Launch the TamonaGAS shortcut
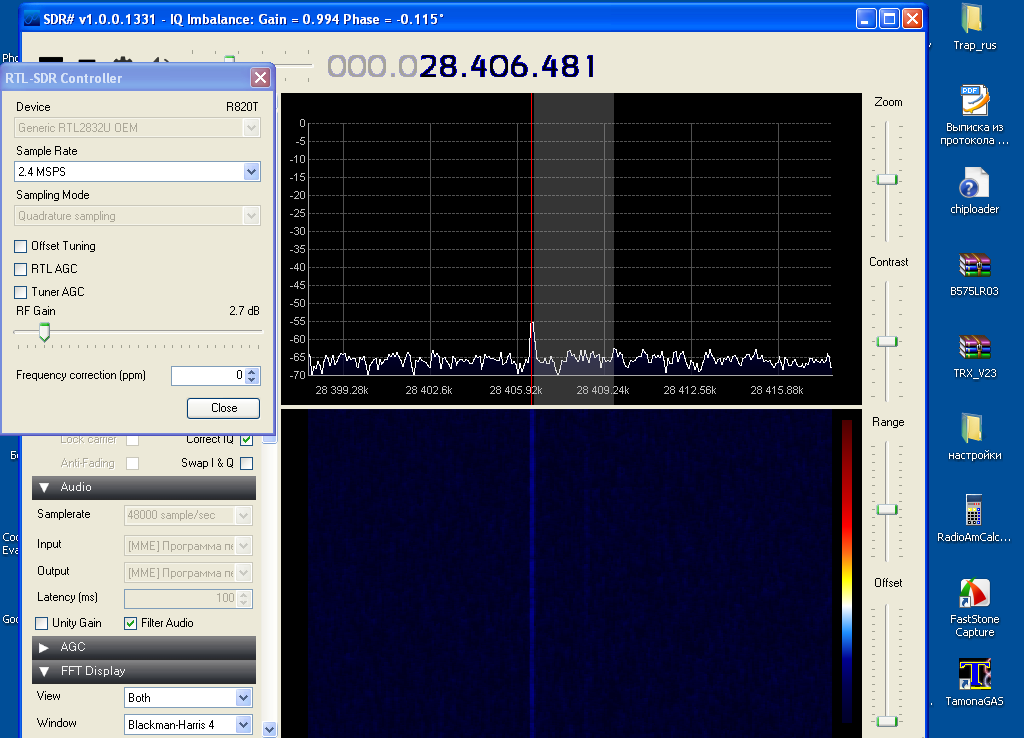Viewport: 1024px width, 738px height. pyautogui.click(x=973, y=674)
